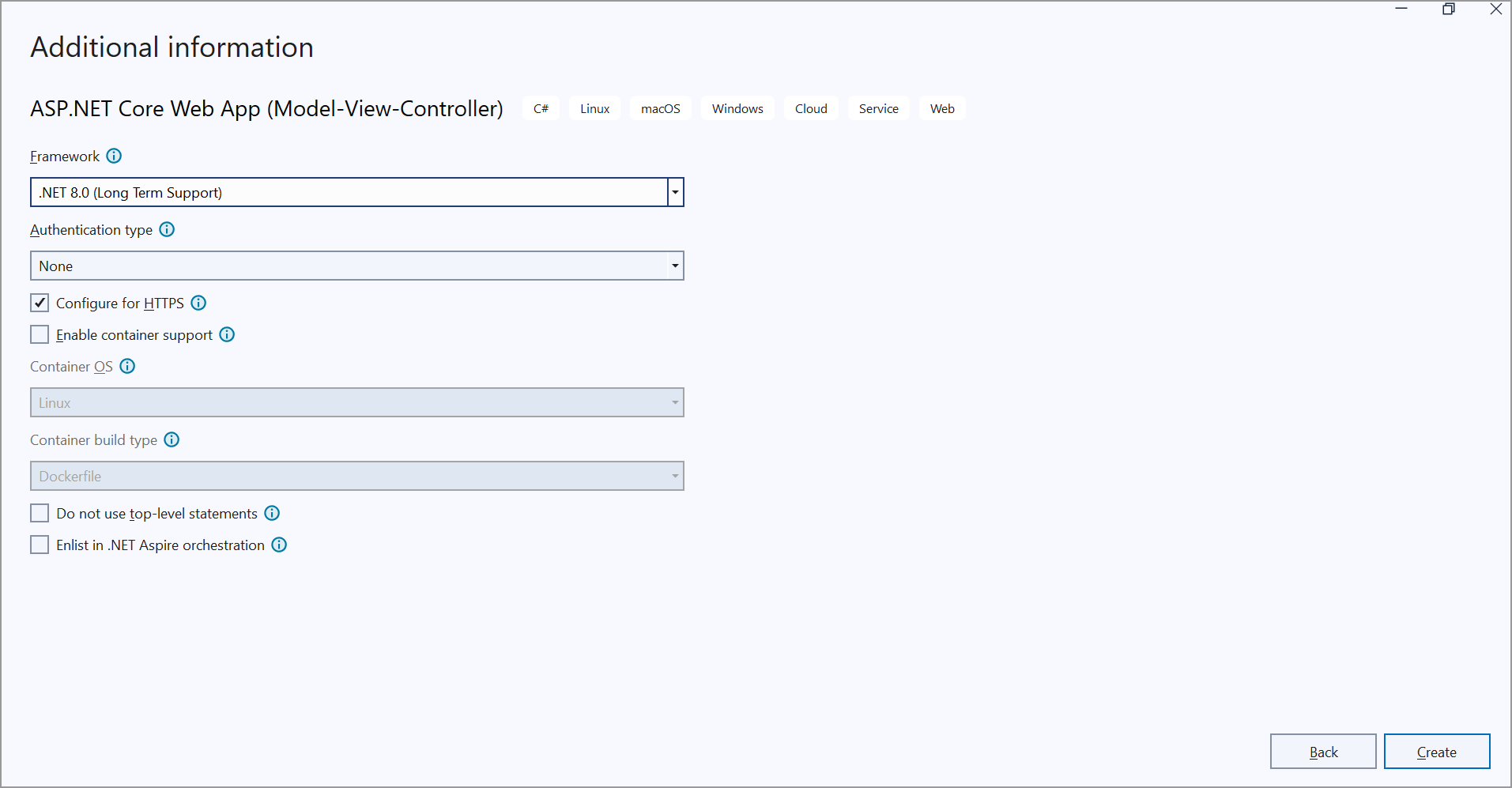Show info about top-level statements option
The image size is (1512, 788).
pos(272,513)
